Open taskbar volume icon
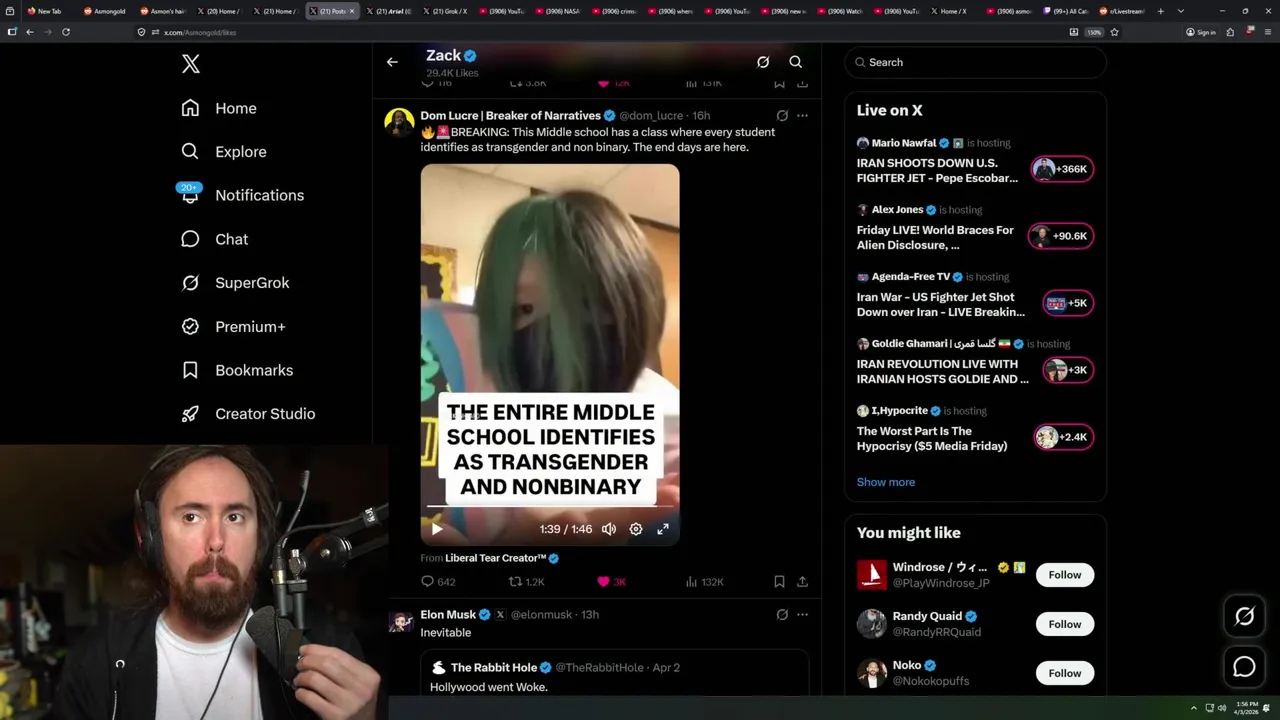The image size is (1280, 720). click(1221, 708)
